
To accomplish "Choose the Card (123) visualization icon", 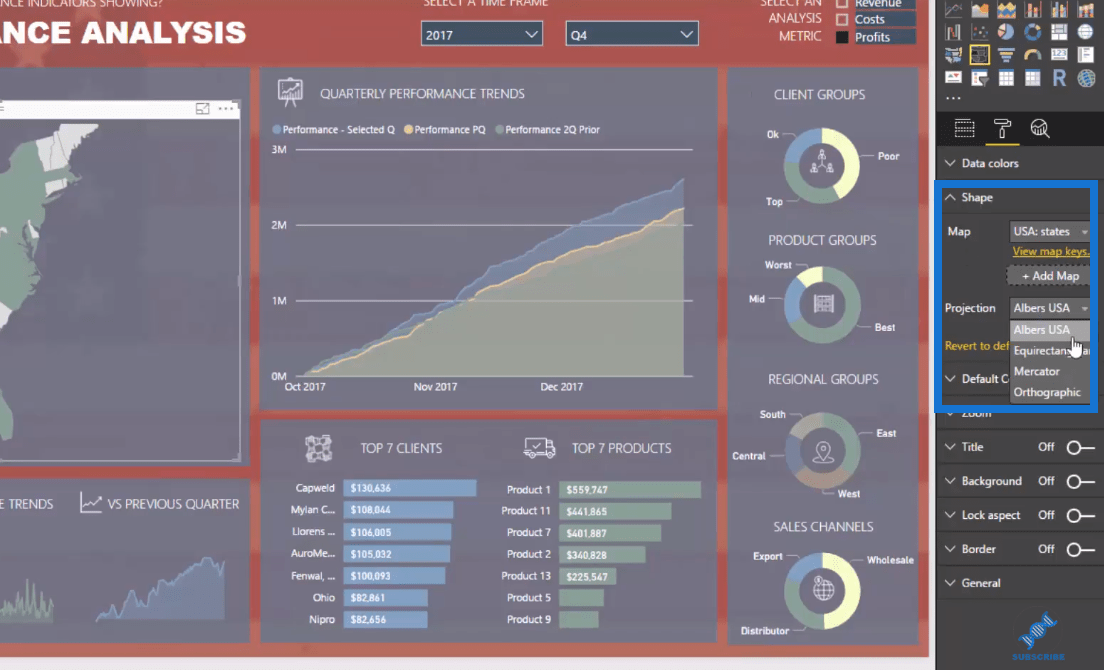I will (1059, 54).
